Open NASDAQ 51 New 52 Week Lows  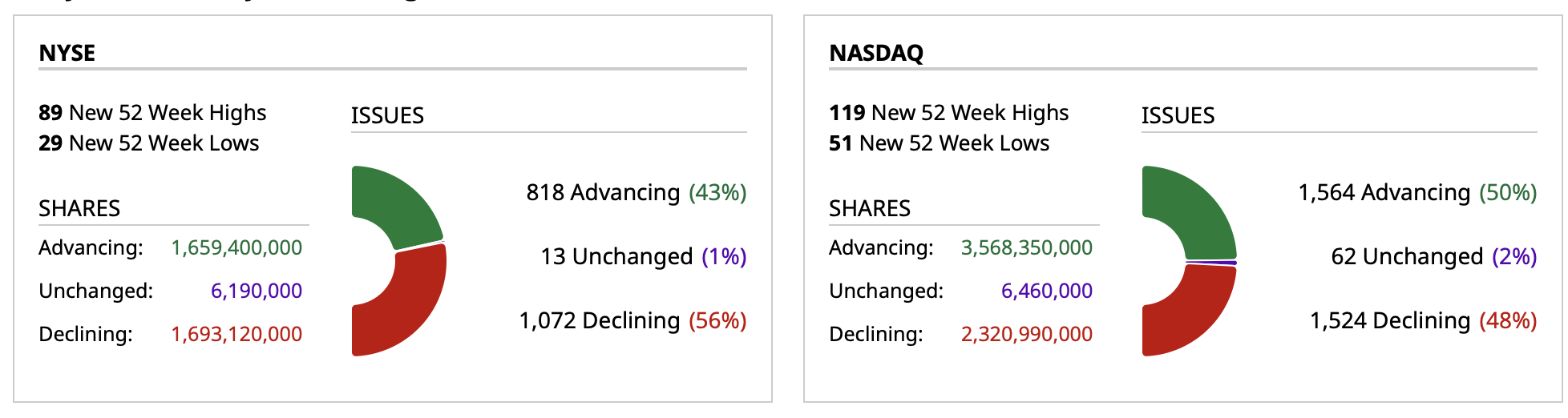pos(940,143)
